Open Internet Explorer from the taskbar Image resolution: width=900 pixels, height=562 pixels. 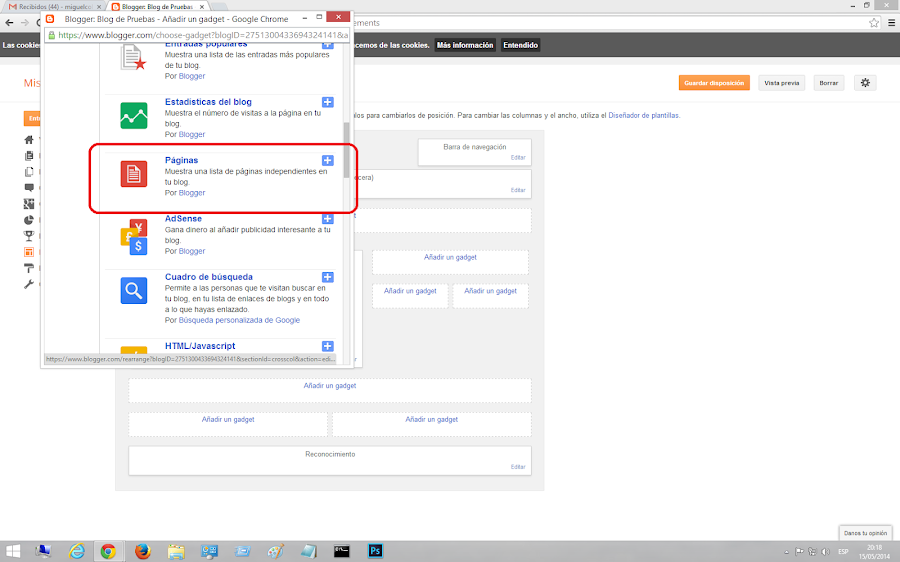76,551
